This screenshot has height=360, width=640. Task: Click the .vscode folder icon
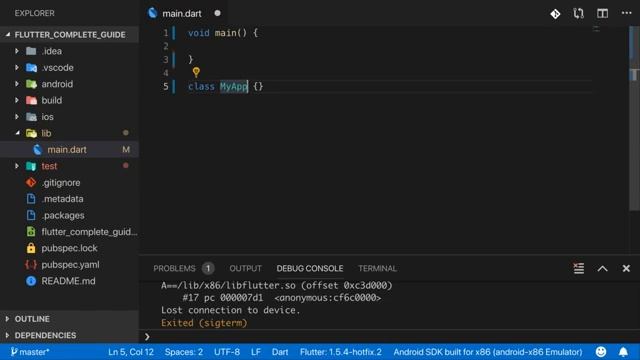(31, 68)
